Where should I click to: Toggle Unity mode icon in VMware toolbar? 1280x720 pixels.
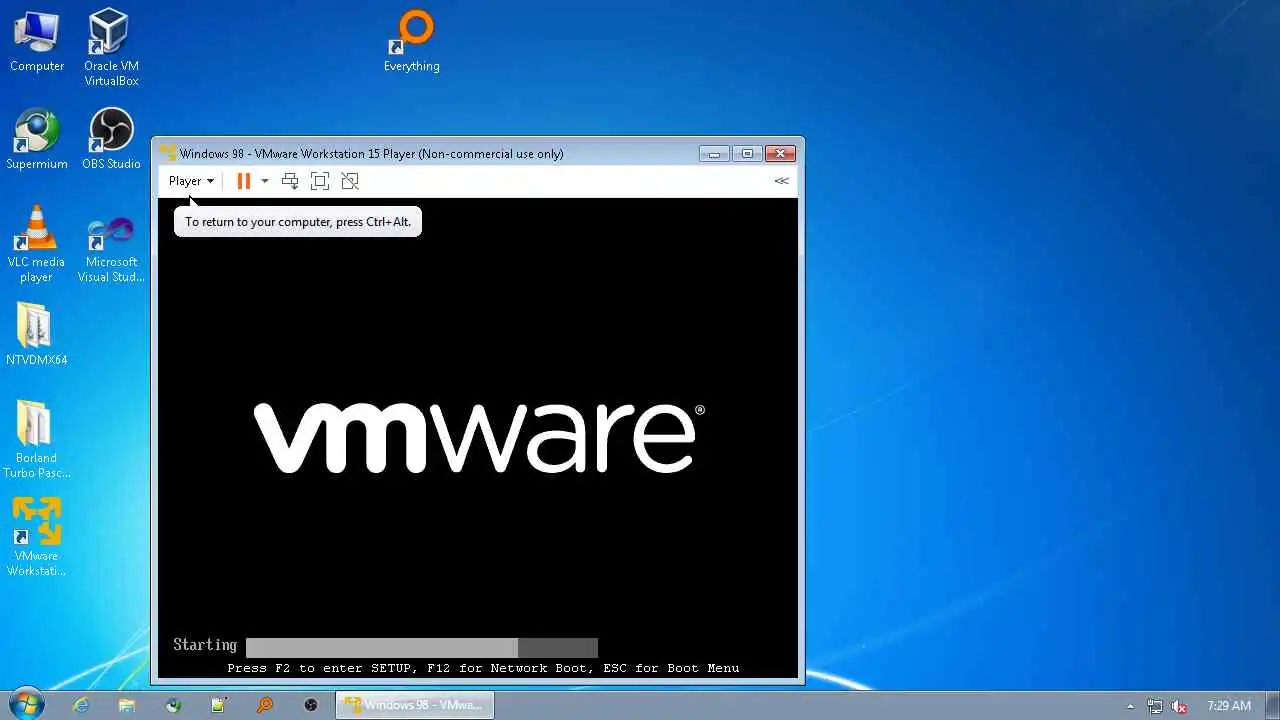tap(350, 181)
